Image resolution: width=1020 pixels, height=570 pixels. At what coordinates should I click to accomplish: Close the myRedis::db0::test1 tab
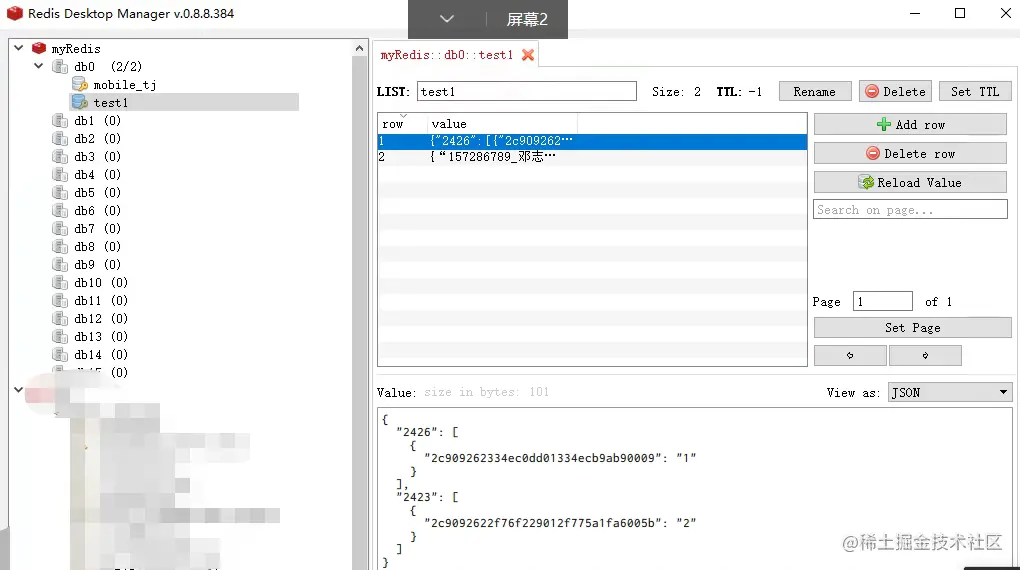(x=528, y=55)
